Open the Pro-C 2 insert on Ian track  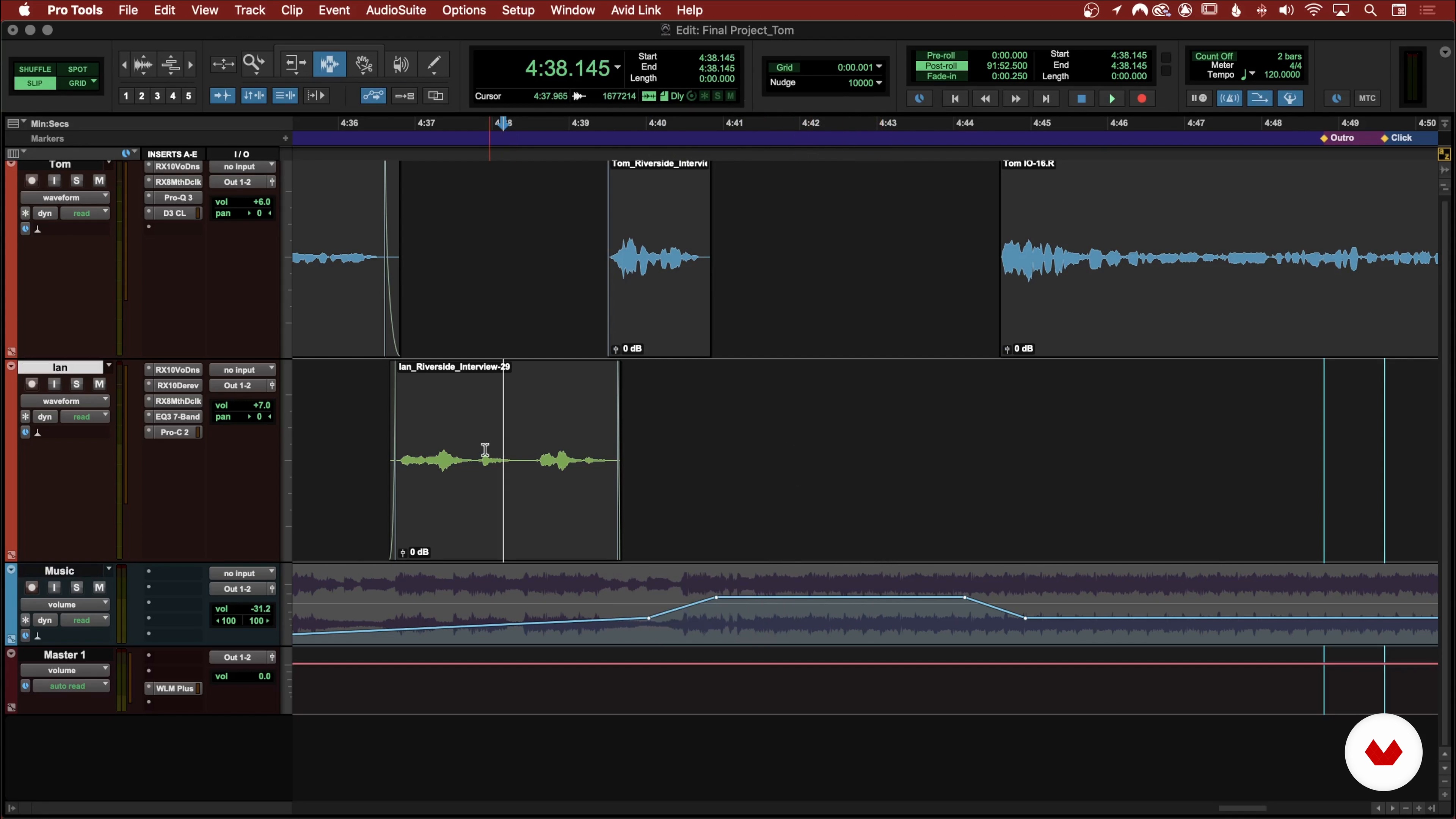click(x=175, y=432)
